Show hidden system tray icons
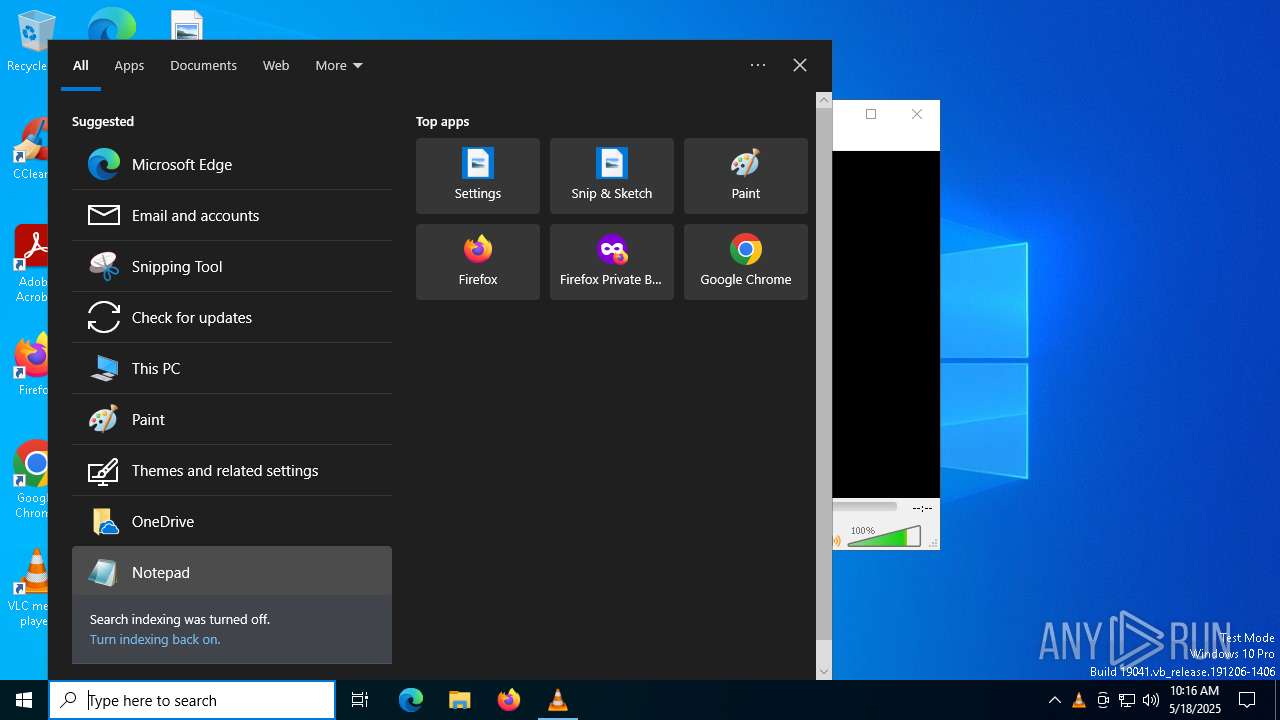 (1055, 700)
